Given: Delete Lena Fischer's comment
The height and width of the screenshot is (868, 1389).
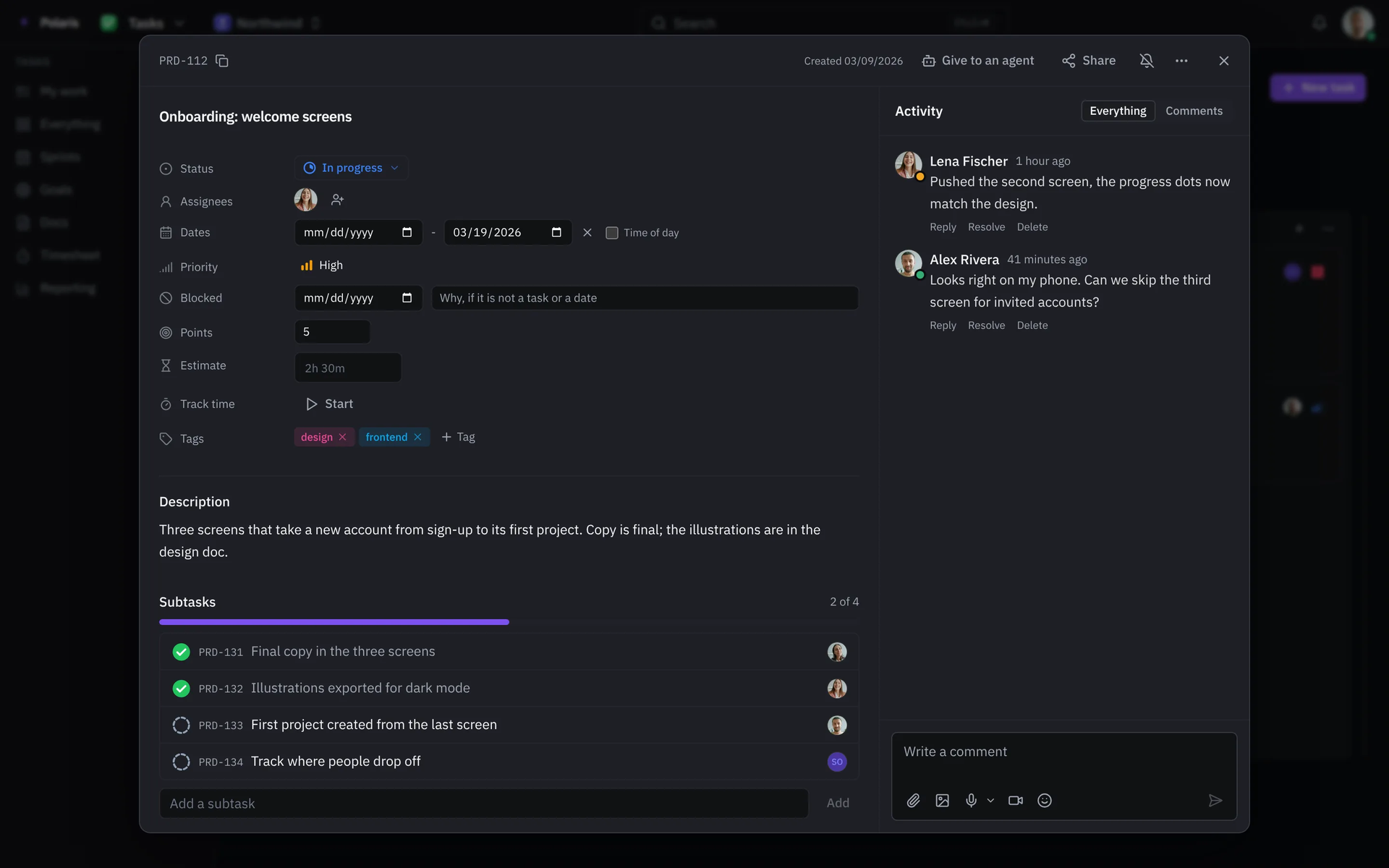Looking at the screenshot, I should click(x=1032, y=227).
